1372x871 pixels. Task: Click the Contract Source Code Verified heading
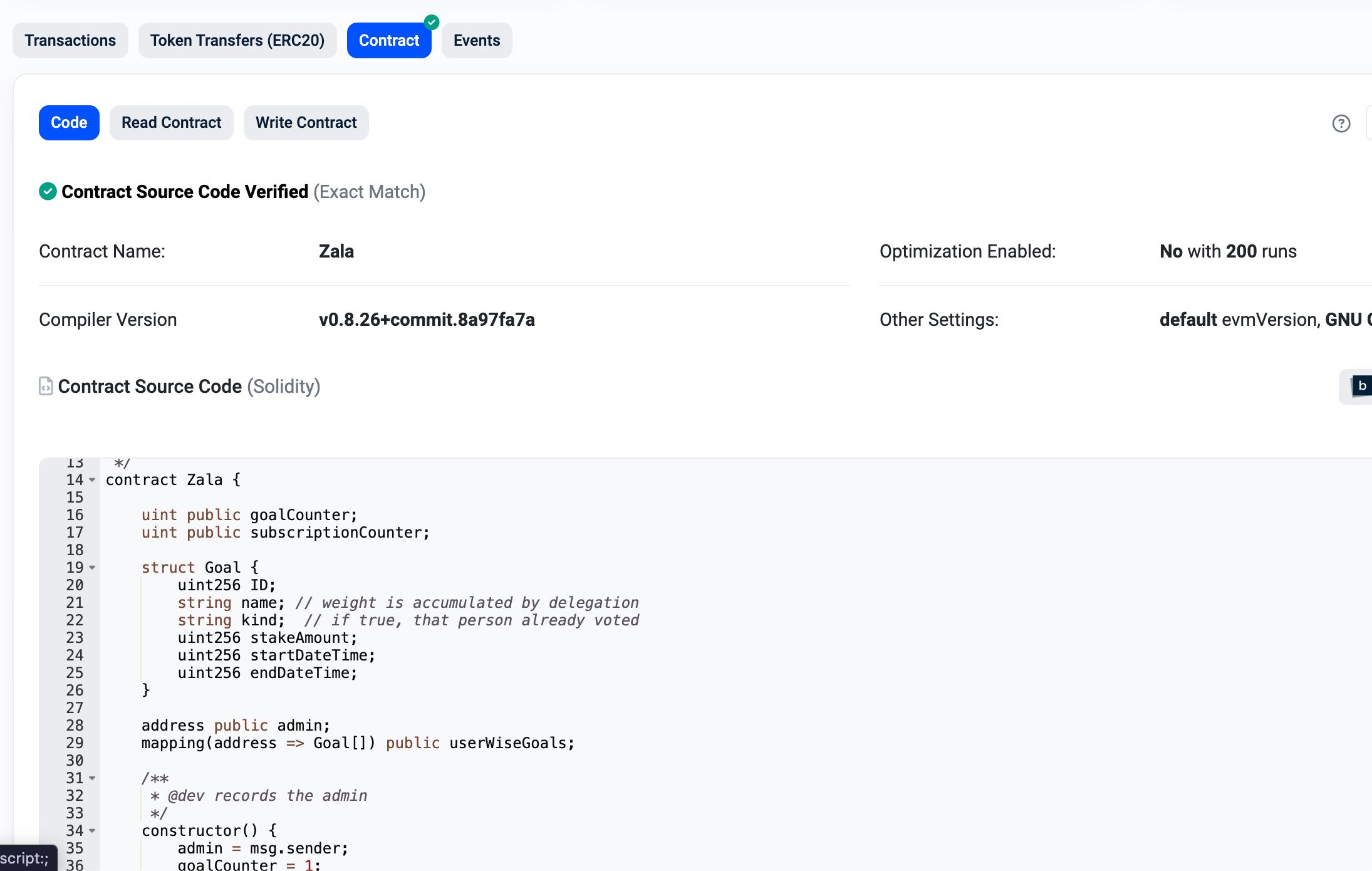pos(185,192)
